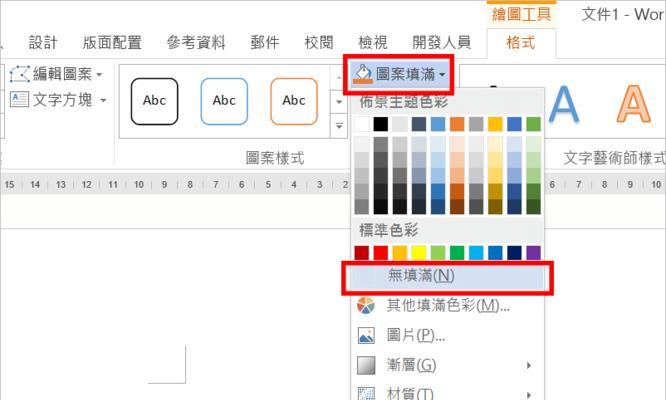Open the 圖案填滿 dropdown arrow
Screen dimensions: 666x400
click(442, 75)
